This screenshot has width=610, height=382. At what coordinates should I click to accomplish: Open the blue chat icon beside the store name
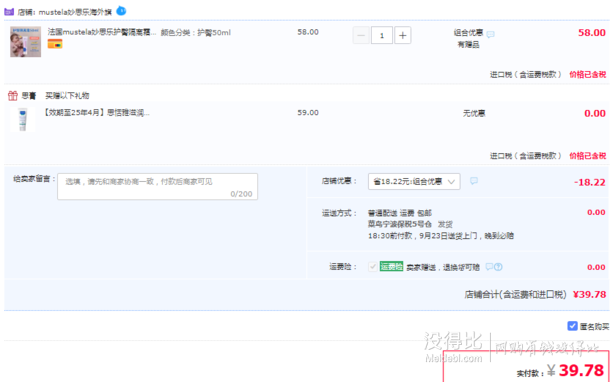pos(121,11)
